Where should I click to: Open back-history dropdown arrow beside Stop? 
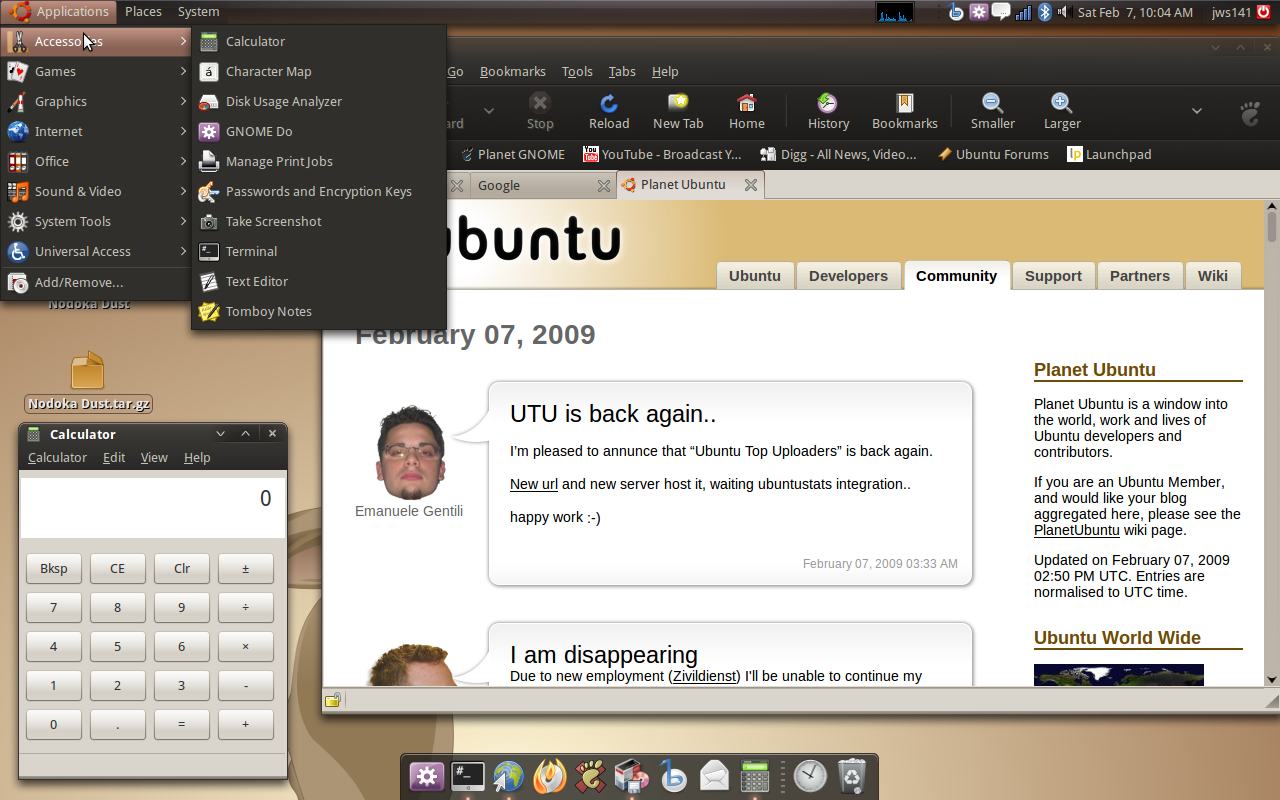tap(489, 111)
